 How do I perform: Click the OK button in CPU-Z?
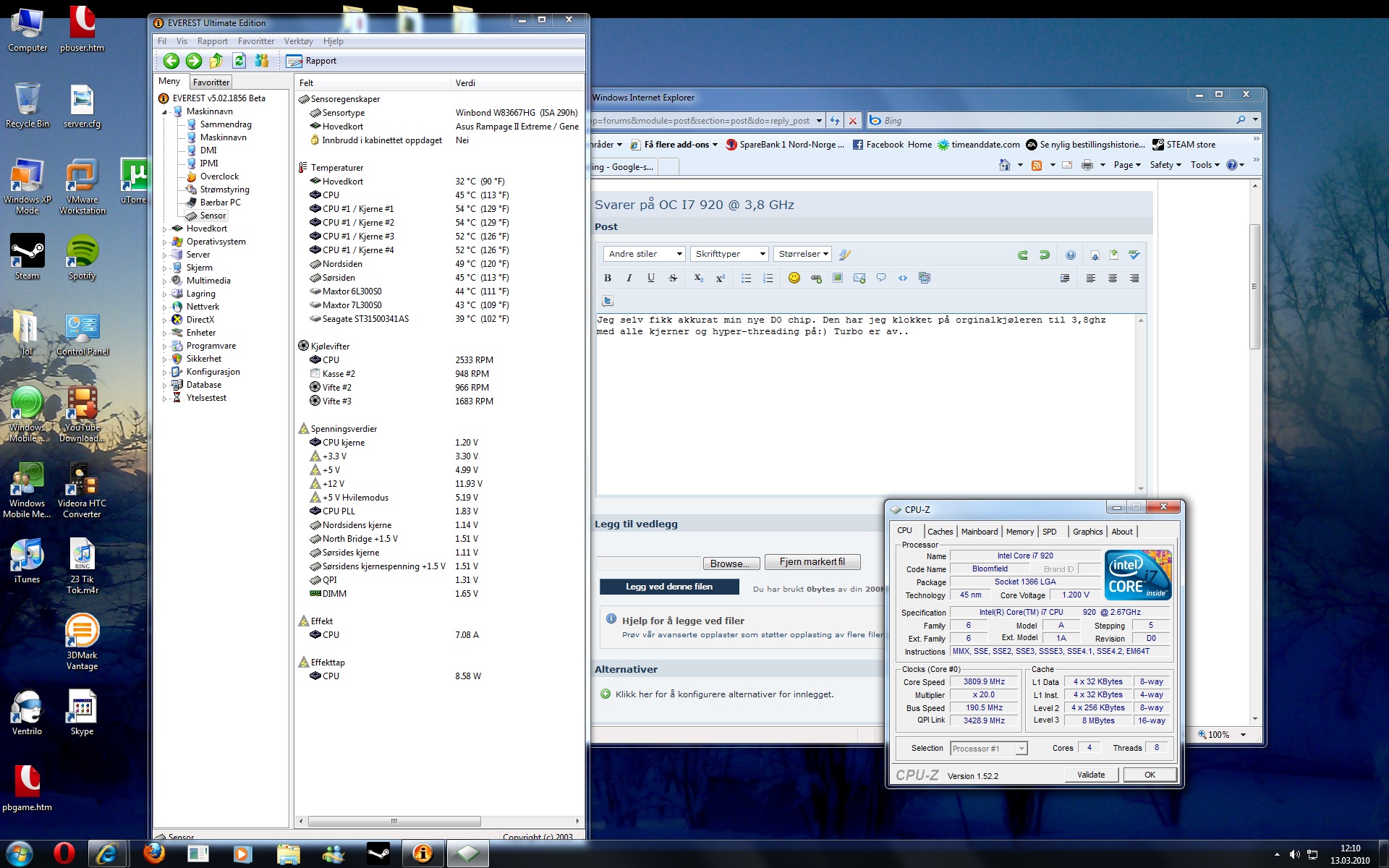1150,775
